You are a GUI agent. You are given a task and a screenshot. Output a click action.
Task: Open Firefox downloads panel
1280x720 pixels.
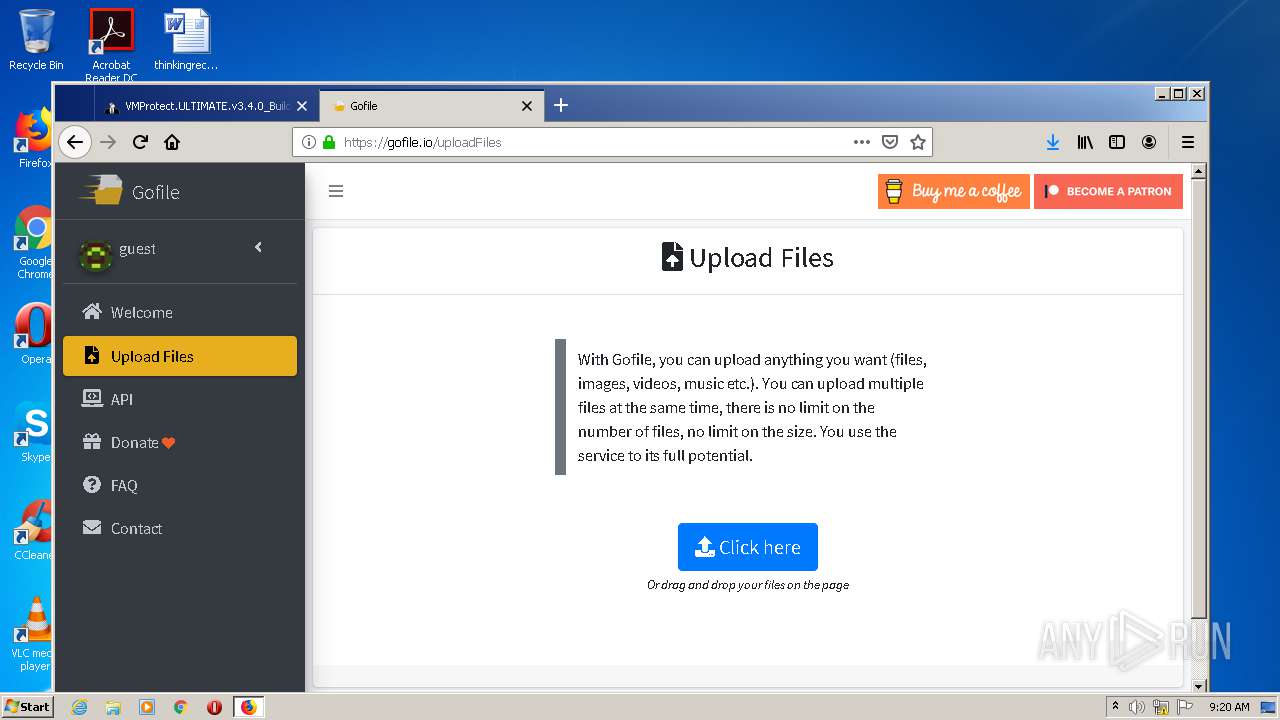(1053, 142)
